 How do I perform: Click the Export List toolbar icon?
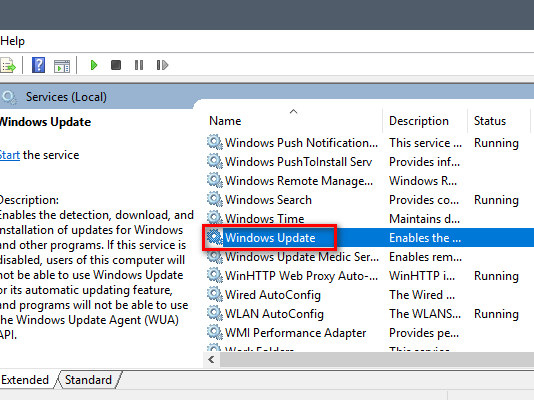pyautogui.click(x=7, y=65)
